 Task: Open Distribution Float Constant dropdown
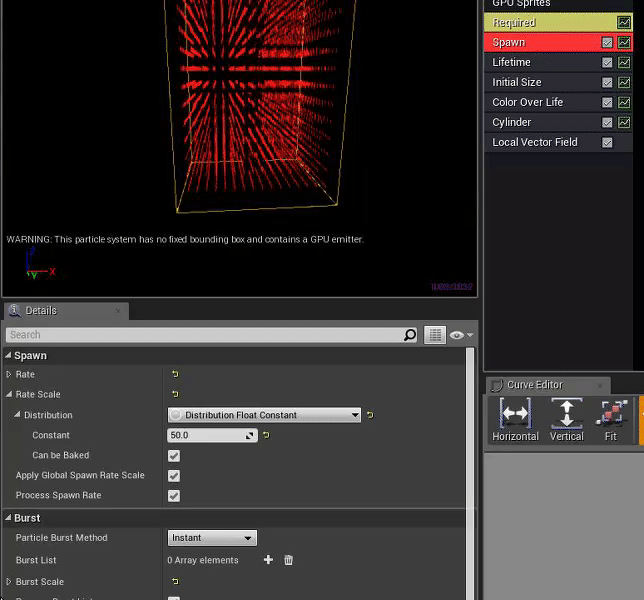click(x=264, y=415)
